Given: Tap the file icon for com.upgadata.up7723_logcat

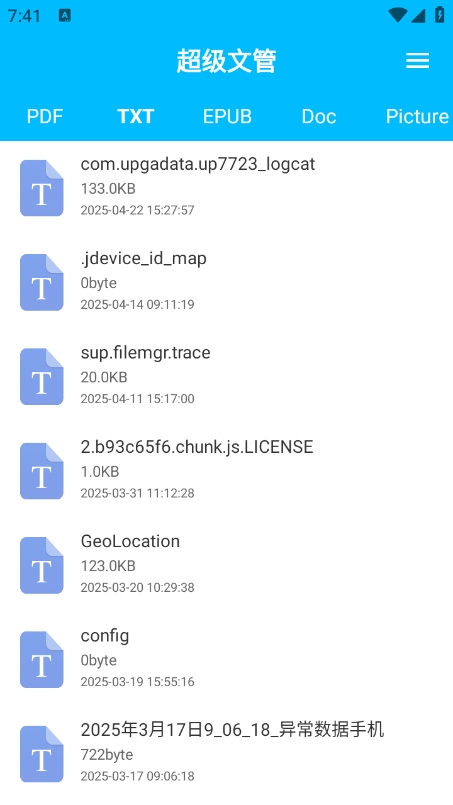Looking at the screenshot, I should pyautogui.click(x=42, y=188).
